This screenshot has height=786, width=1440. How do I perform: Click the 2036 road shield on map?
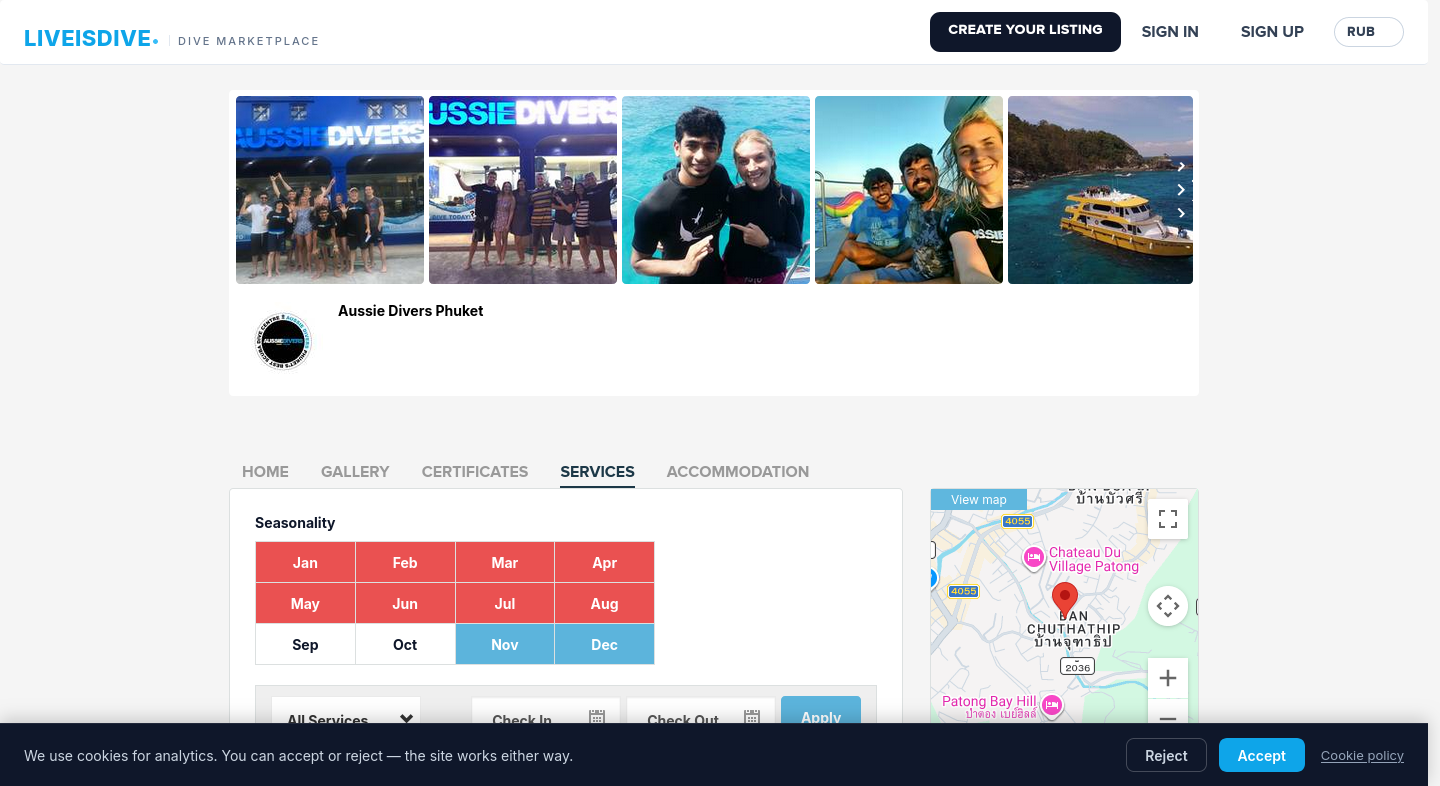1077,667
